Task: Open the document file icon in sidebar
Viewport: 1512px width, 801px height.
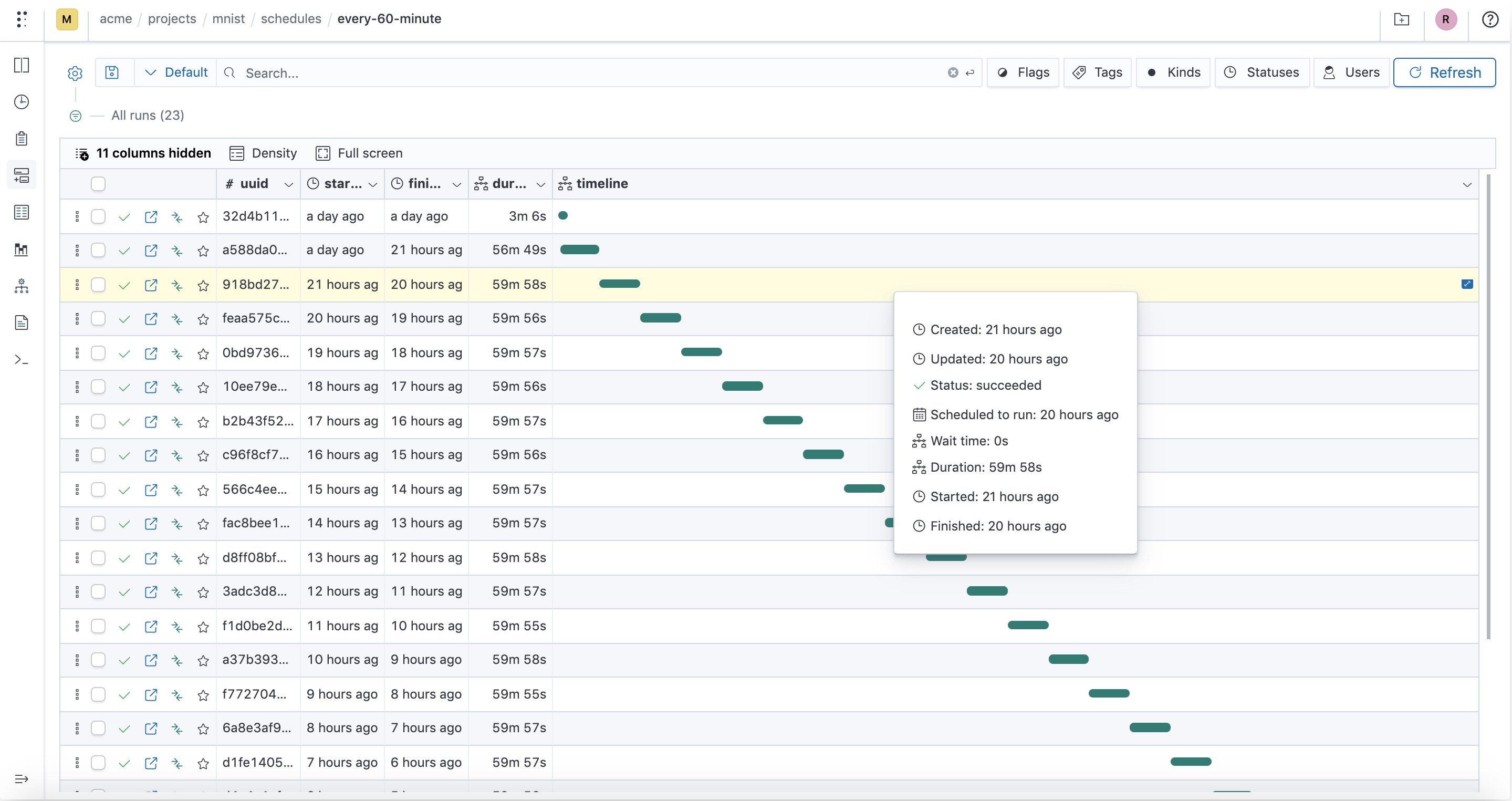Action: pyautogui.click(x=22, y=322)
